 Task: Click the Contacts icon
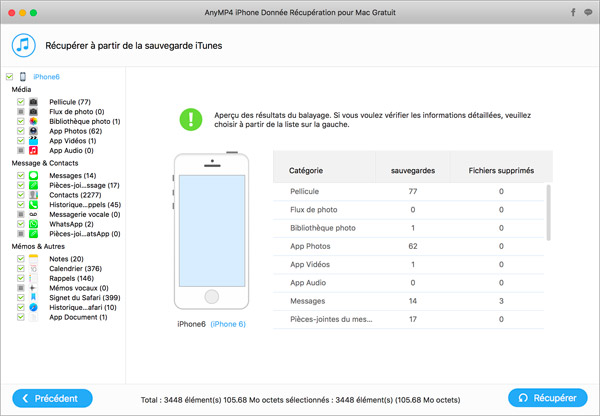(33, 195)
